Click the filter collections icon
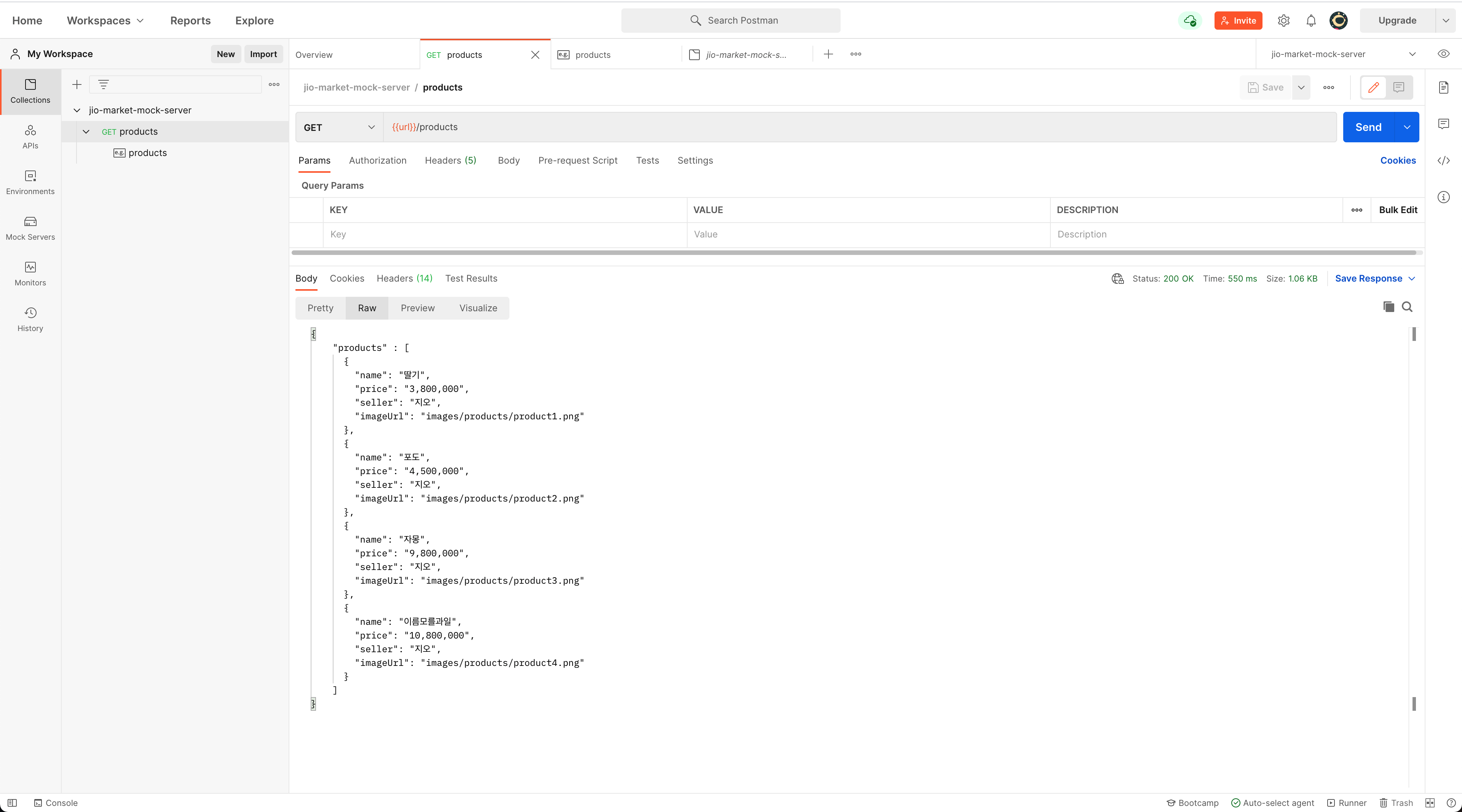The width and height of the screenshot is (1462, 812). point(103,84)
